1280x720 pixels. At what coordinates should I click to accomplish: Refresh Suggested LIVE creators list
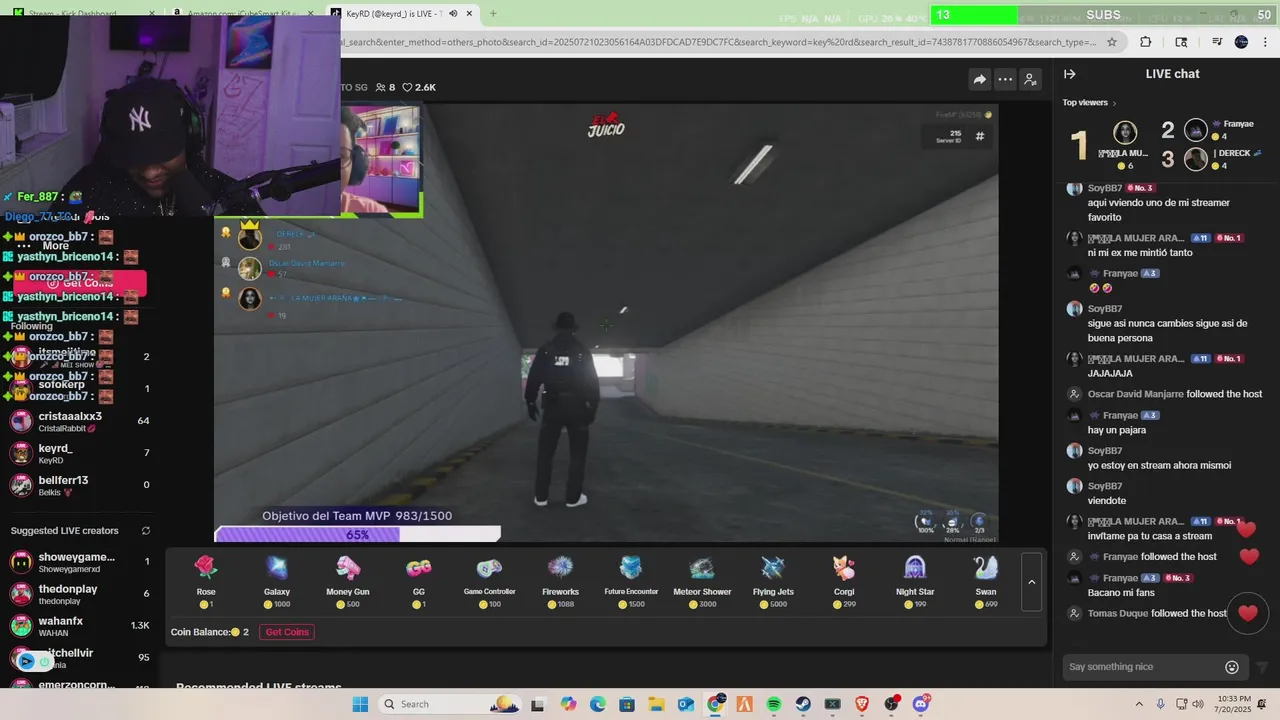[x=146, y=531]
